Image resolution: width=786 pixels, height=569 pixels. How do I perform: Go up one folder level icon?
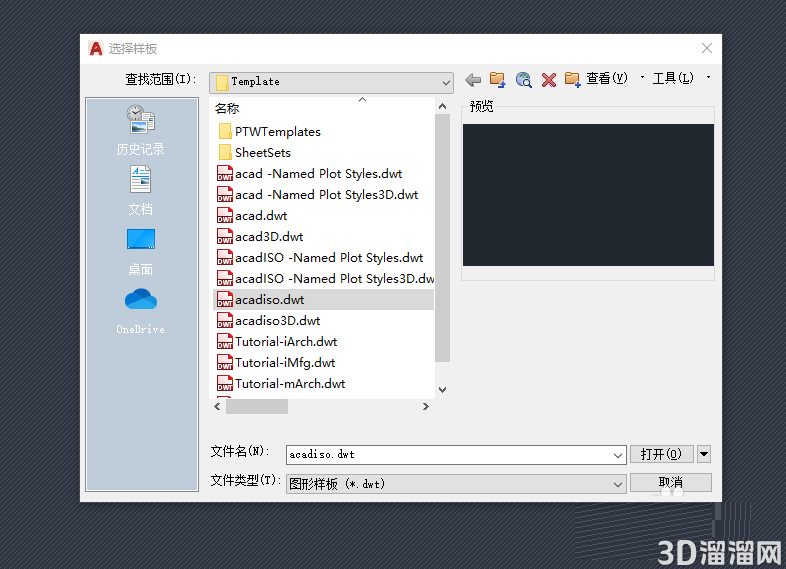[x=497, y=80]
